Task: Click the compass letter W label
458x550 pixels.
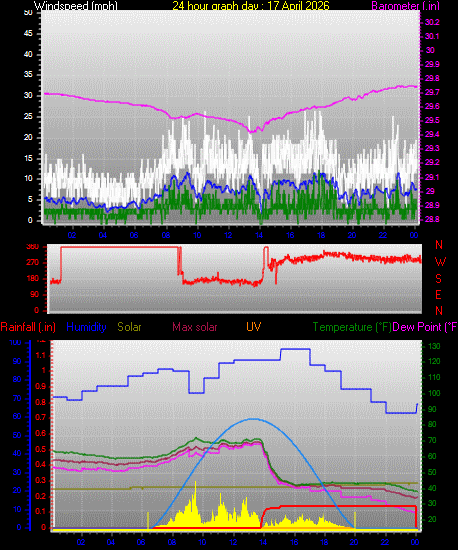Action: tap(440, 262)
